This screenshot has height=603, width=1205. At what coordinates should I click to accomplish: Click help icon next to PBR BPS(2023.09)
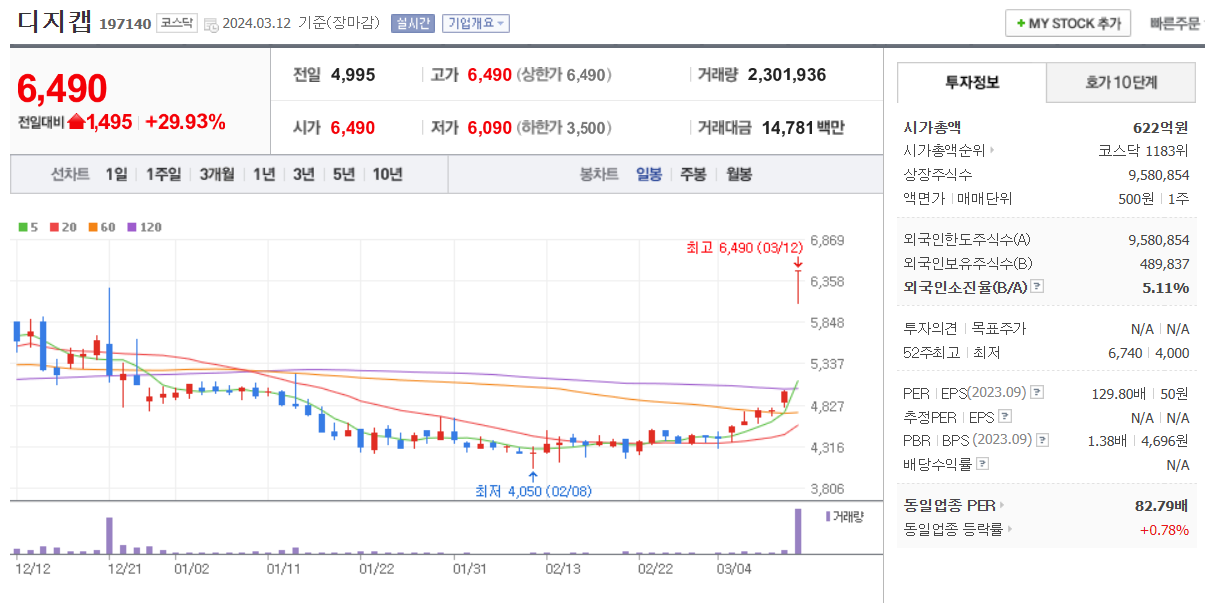pos(1042,440)
